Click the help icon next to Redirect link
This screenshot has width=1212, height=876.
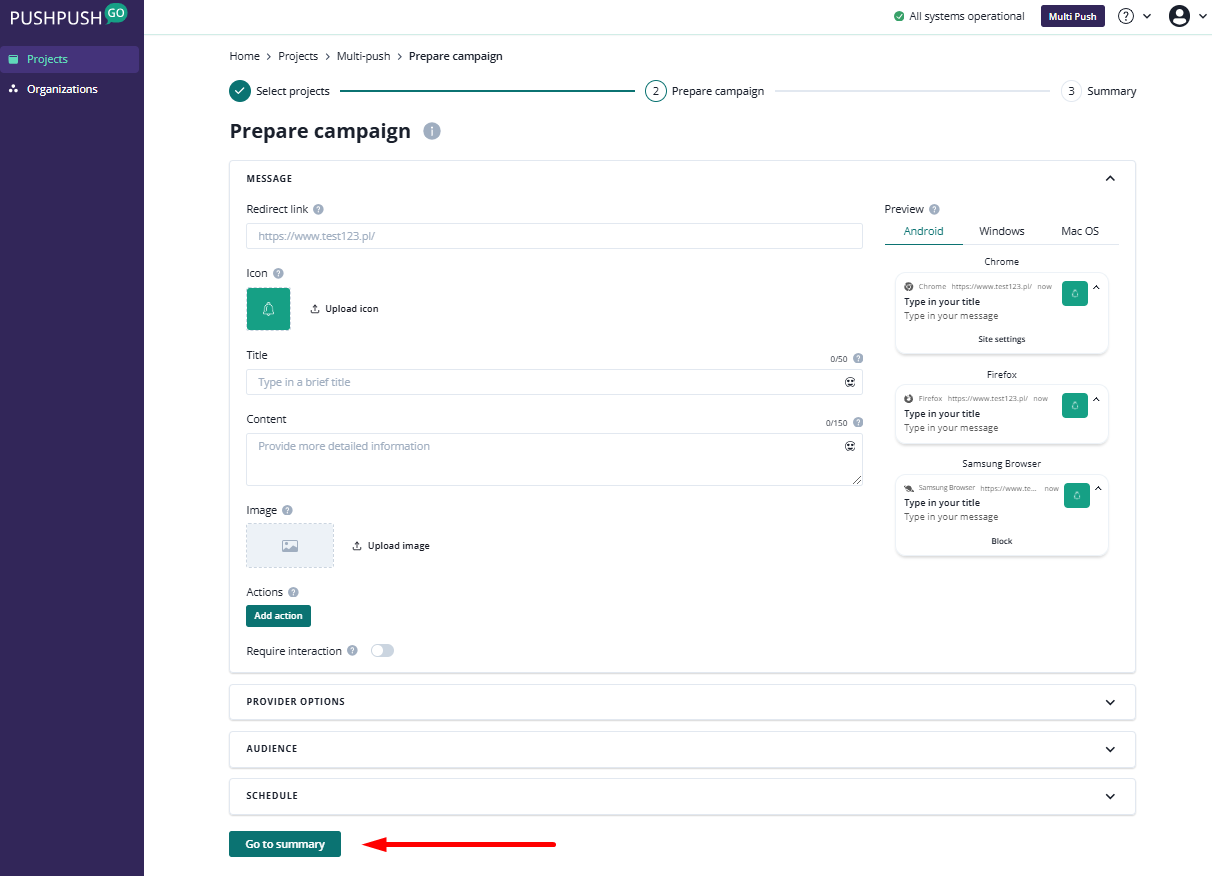[318, 210]
